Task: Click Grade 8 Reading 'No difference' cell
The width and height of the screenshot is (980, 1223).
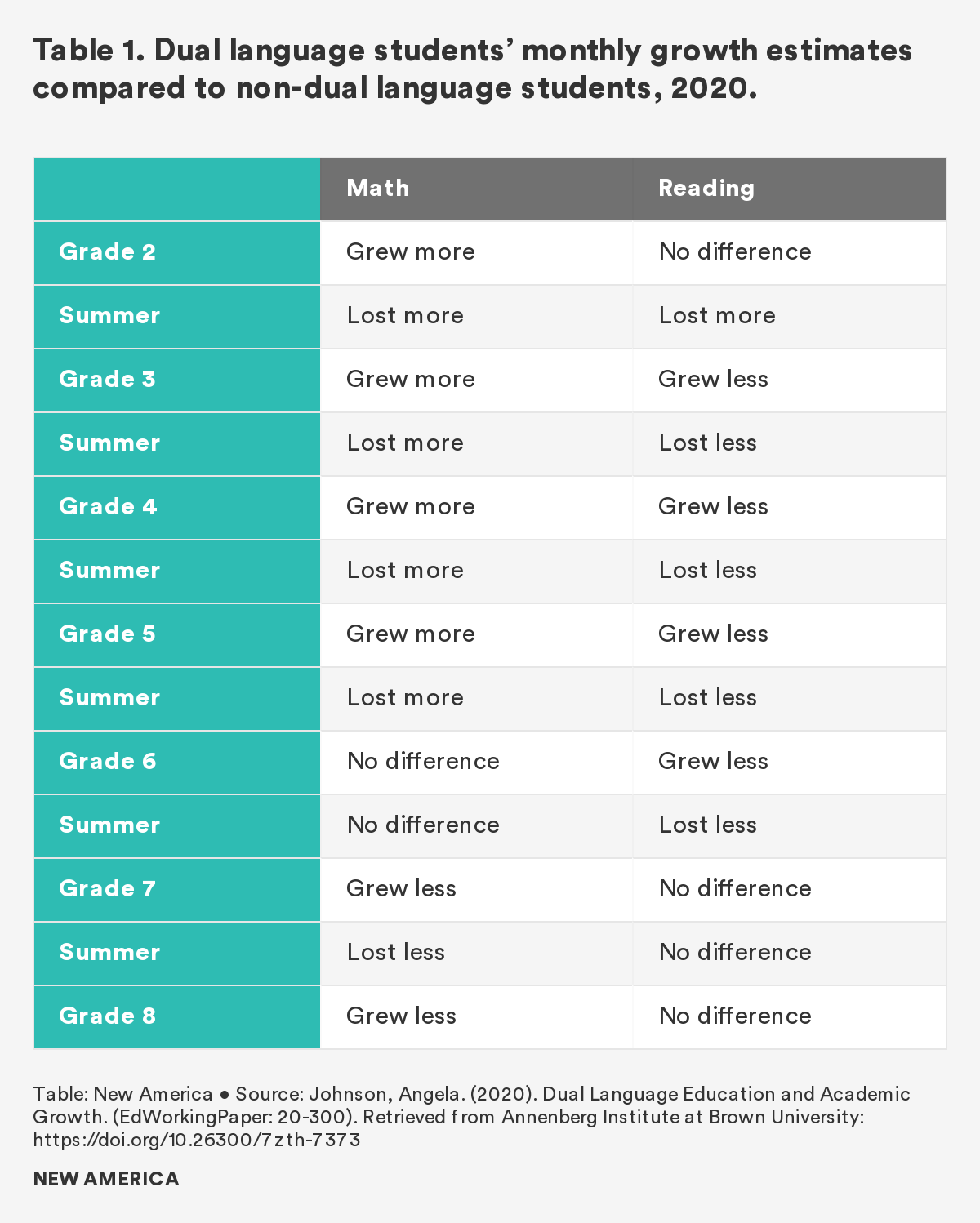Action: (x=735, y=1016)
